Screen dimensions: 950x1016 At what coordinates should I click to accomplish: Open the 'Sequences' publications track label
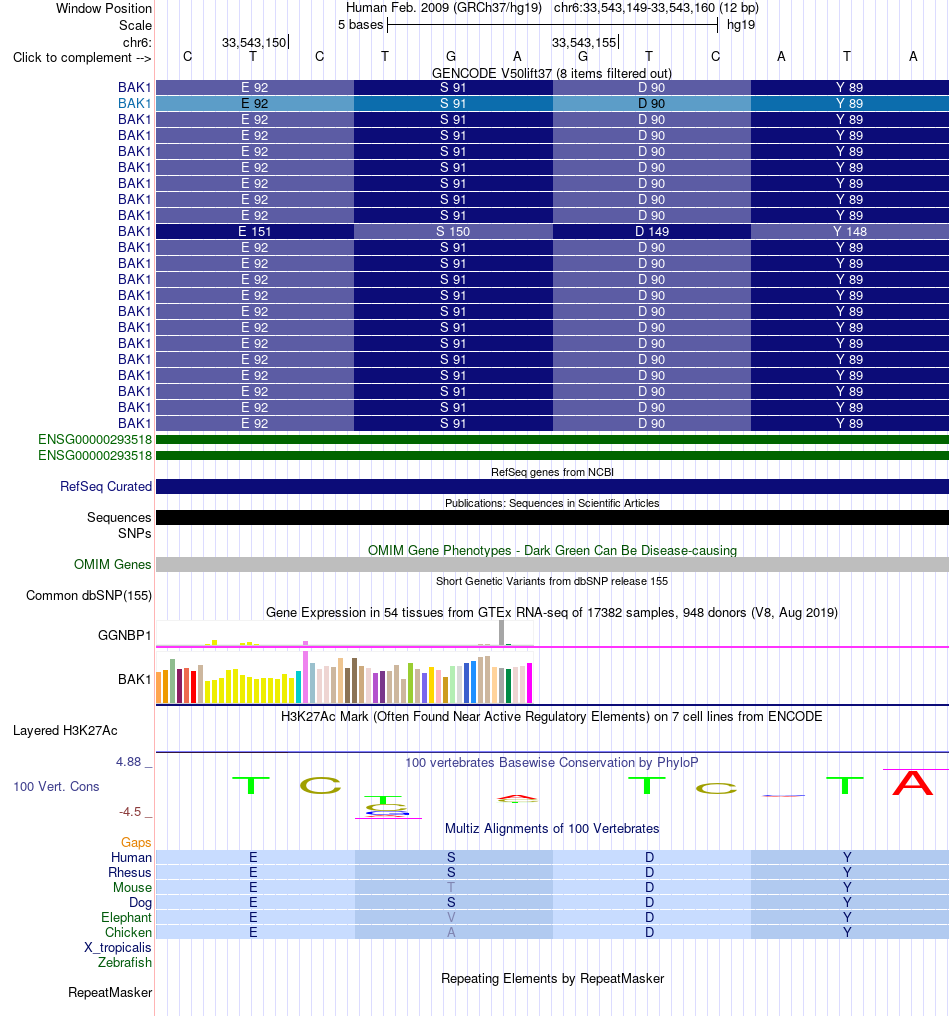tap(119, 518)
